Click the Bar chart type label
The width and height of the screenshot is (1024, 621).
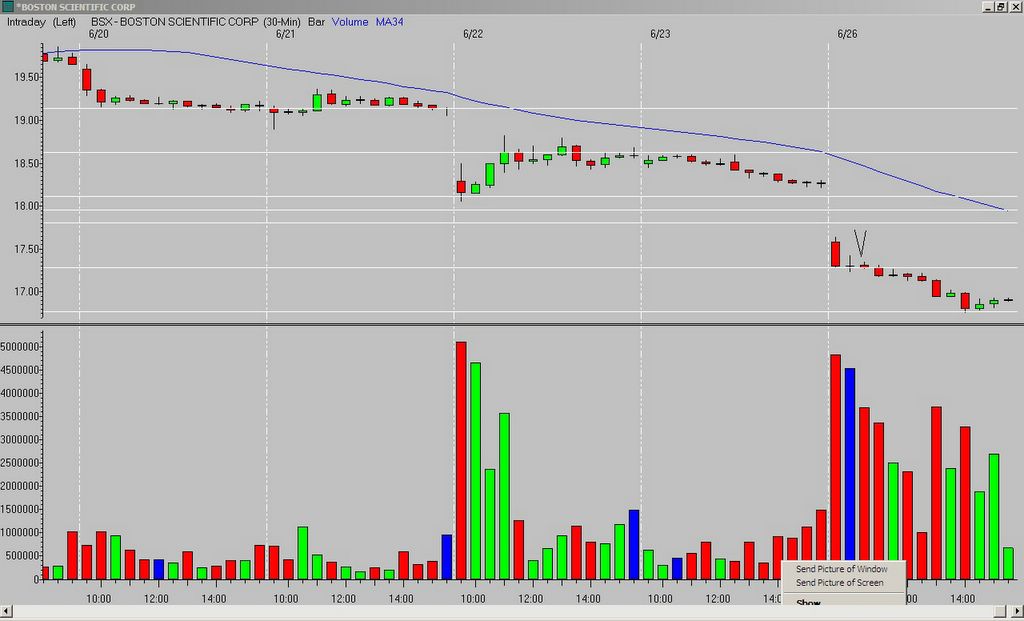pos(316,22)
